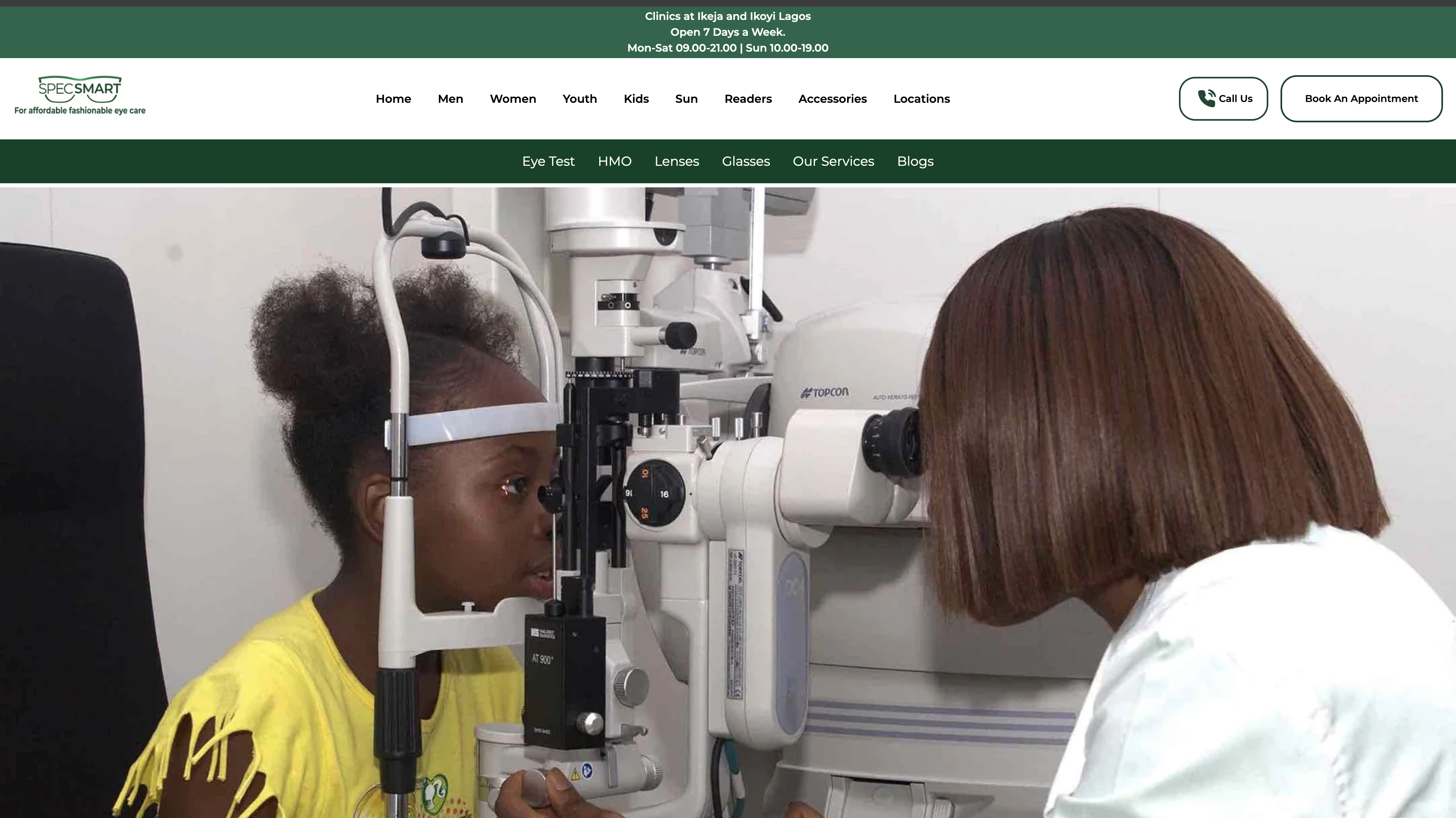Viewport: 1456px width, 818px height.
Task: Go to the Lenses page
Action: click(676, 162)
